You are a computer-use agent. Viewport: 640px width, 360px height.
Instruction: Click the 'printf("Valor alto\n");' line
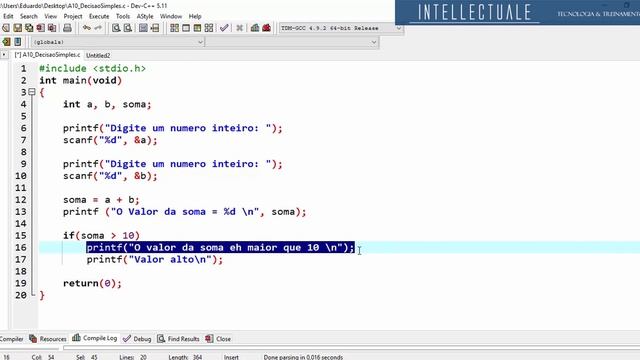tap(155, 259)
